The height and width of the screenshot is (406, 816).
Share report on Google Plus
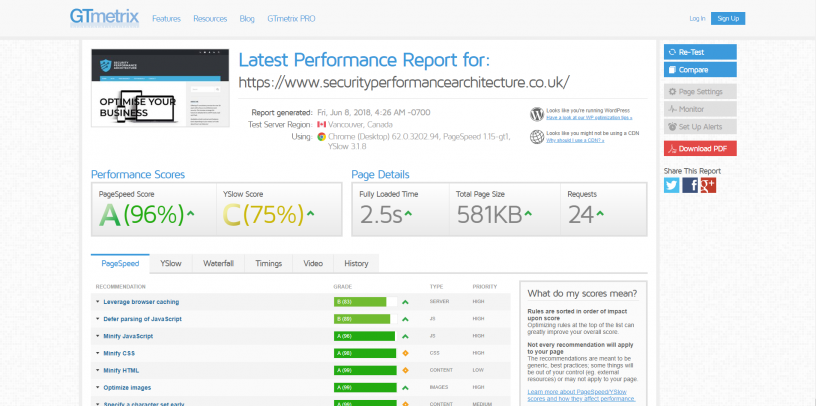(706, 185)
